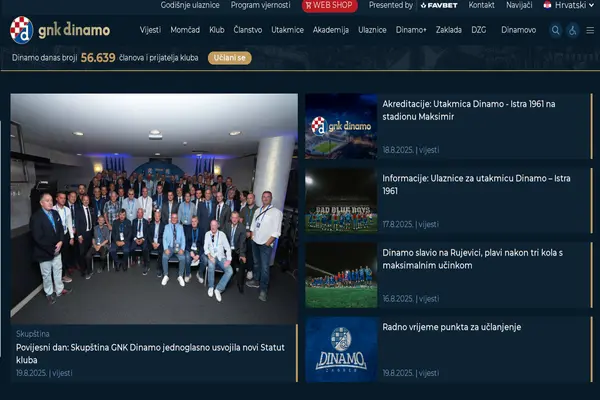600x400 pixels.
Task: Open the WEB SHOP cart button
Action: point(329,5)
